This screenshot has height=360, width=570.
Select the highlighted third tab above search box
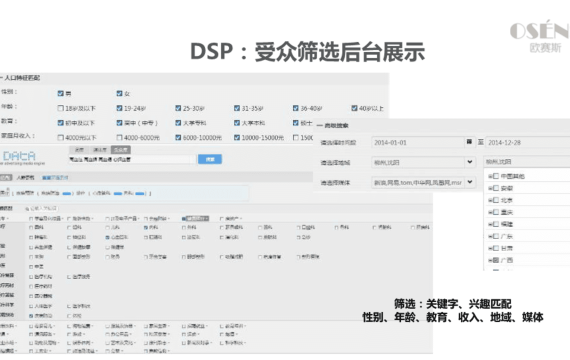click(x=121, y=149)
